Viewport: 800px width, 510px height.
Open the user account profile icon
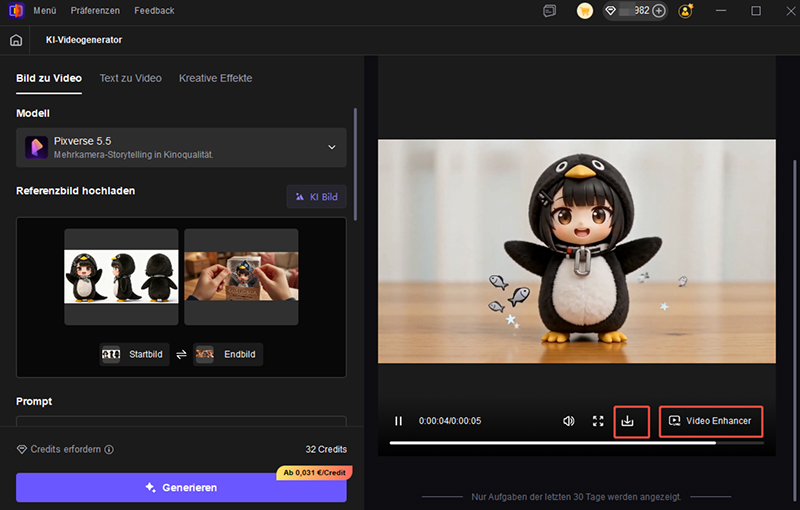686,11
